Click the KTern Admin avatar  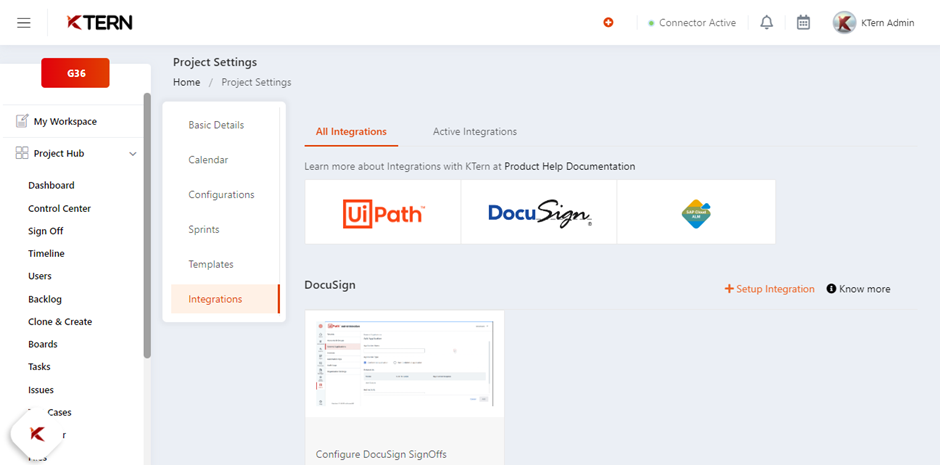(844, 23)
